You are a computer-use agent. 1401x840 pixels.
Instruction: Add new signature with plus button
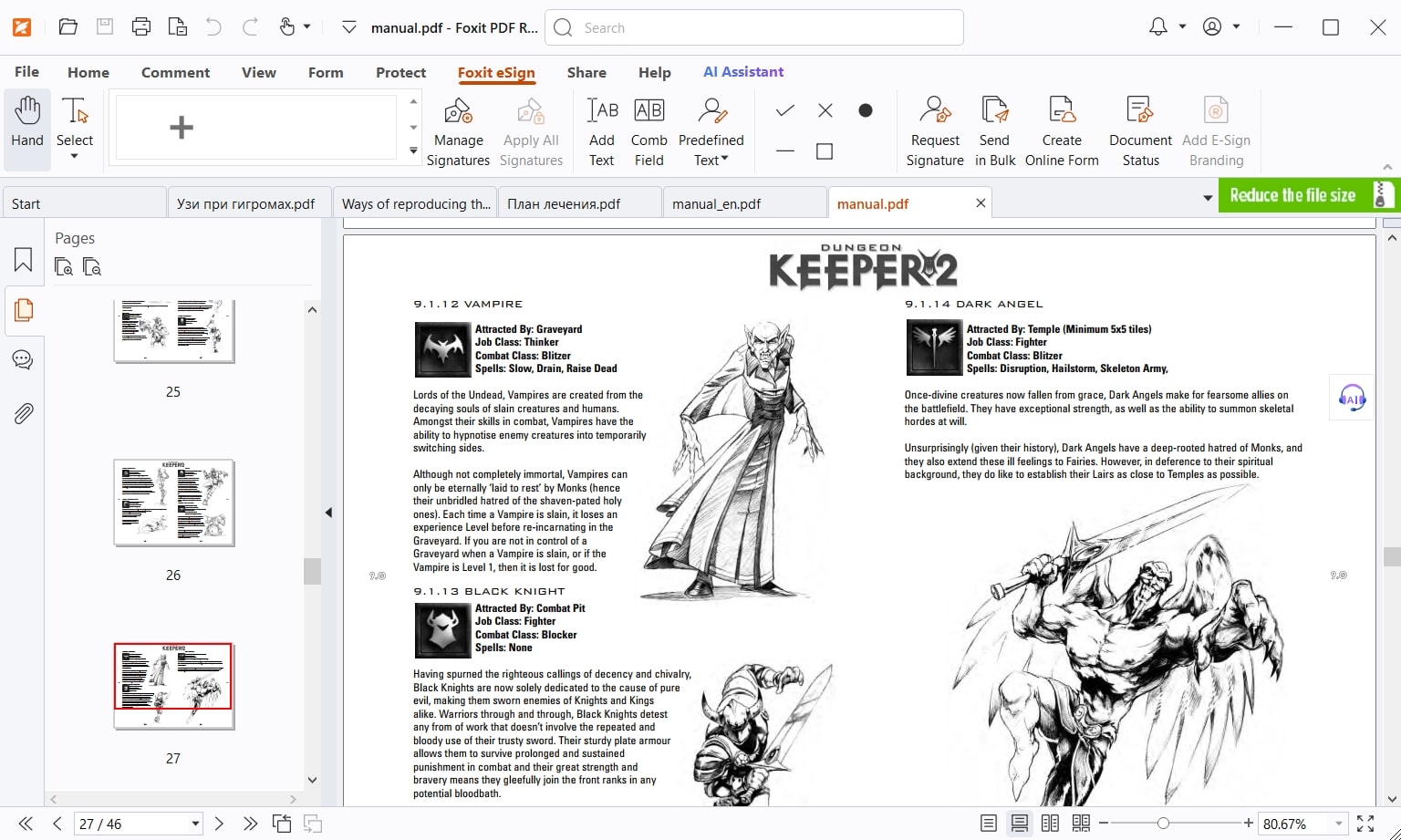tap(182, 128)
